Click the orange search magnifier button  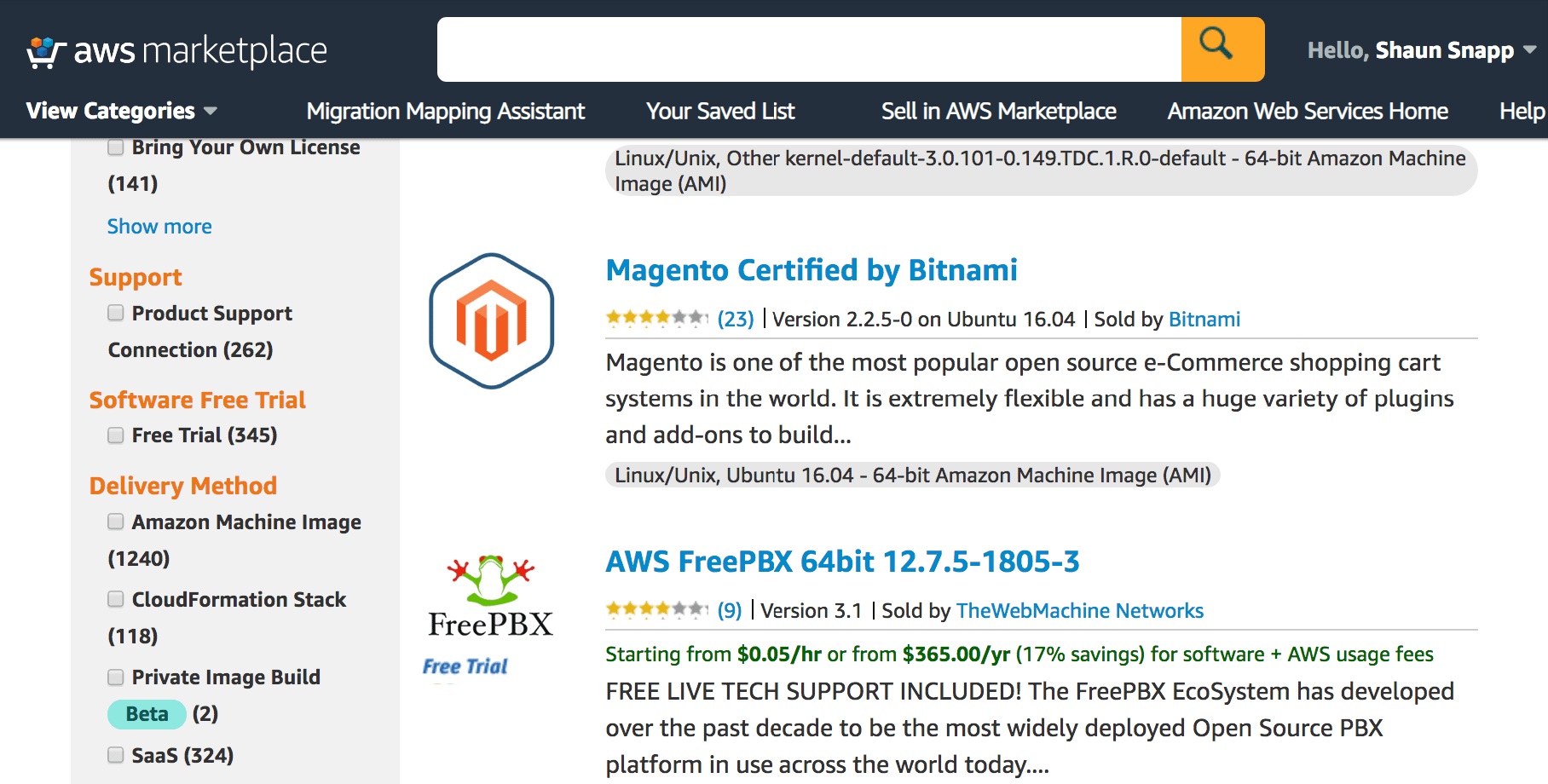tap(1222, 49)
